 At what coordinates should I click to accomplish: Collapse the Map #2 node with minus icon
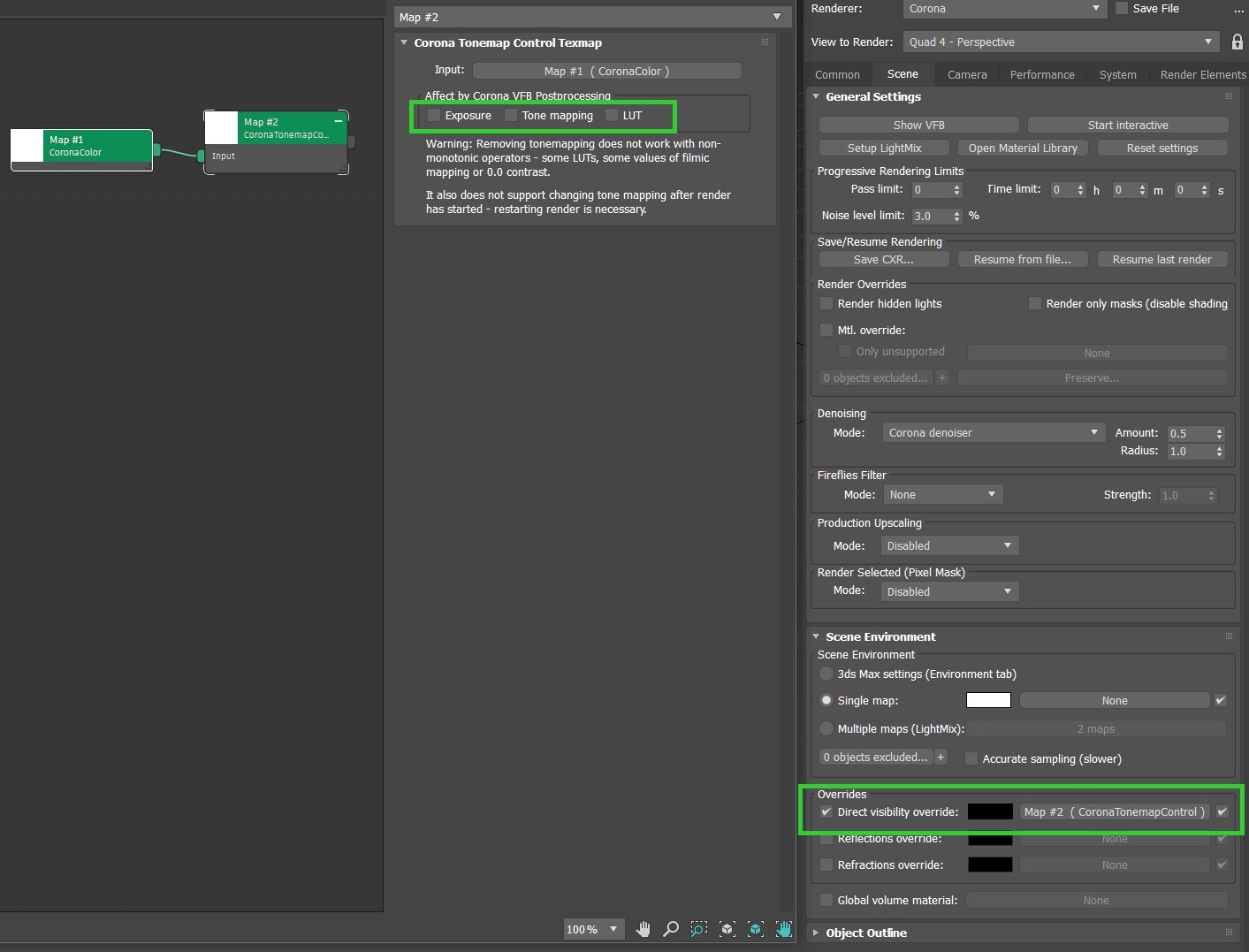(338, 121)
